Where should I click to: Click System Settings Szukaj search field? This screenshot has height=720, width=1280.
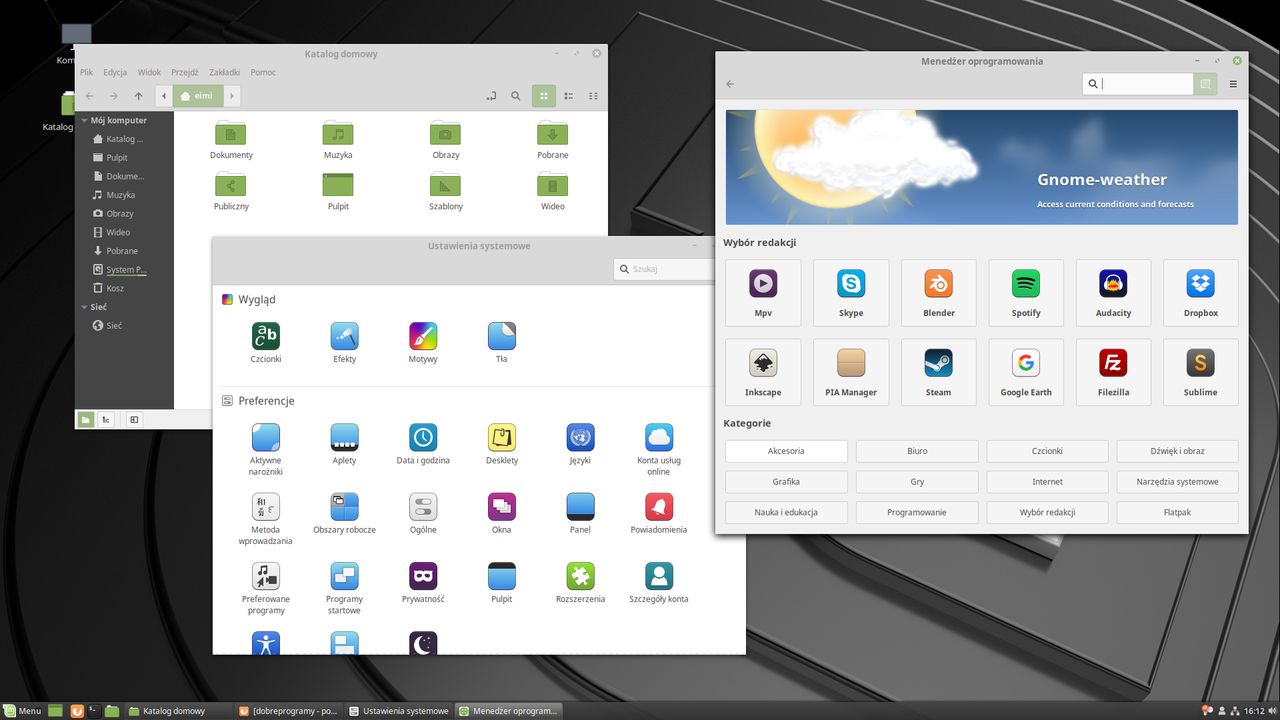(x=664, y=269)
